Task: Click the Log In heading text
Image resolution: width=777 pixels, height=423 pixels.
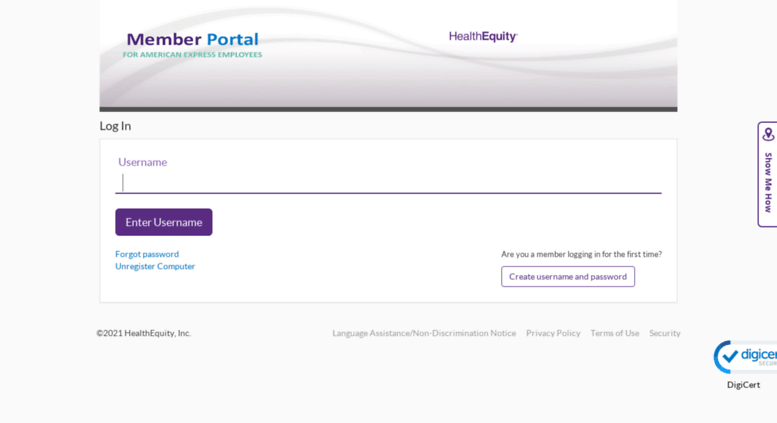Action: point(115,126)
